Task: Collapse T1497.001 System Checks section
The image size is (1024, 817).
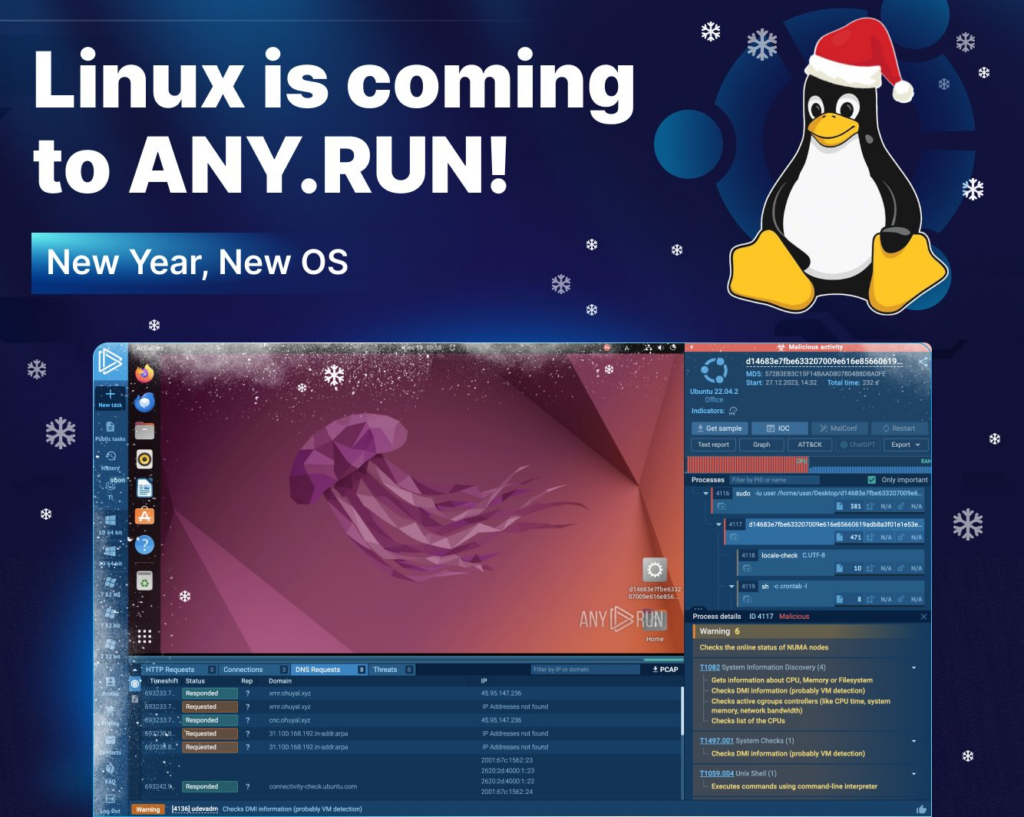Action: 914,741
